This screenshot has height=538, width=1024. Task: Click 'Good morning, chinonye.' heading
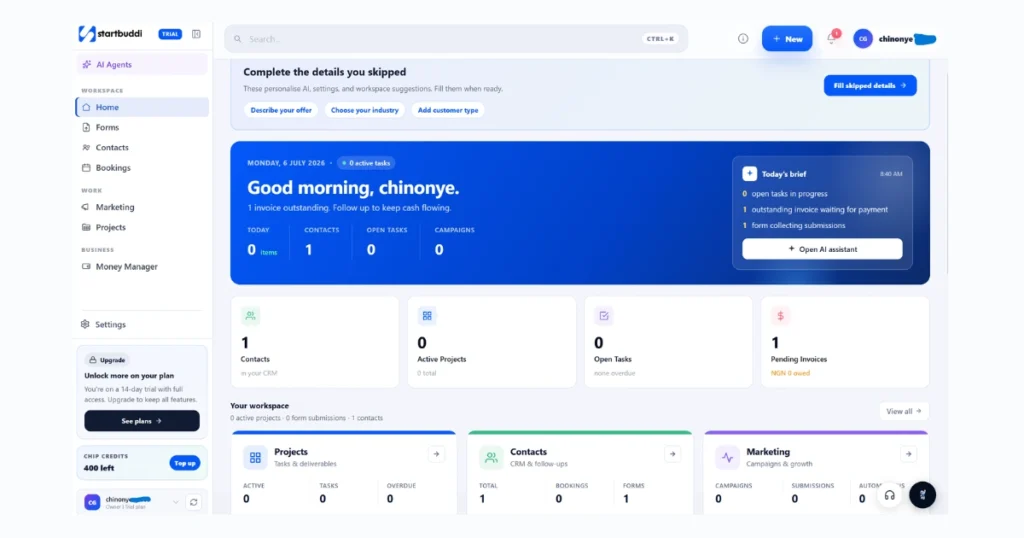[x=353, y=188]
